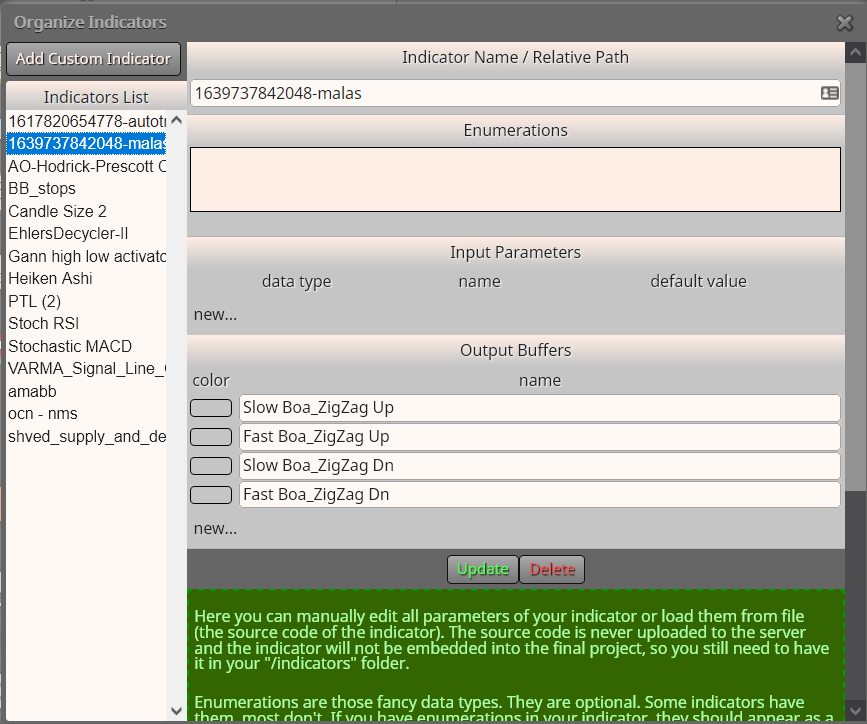This screenshot has height=724, width=867.
Task: Click the right panel scroll down arrow
Action: [x=855, y=710]
